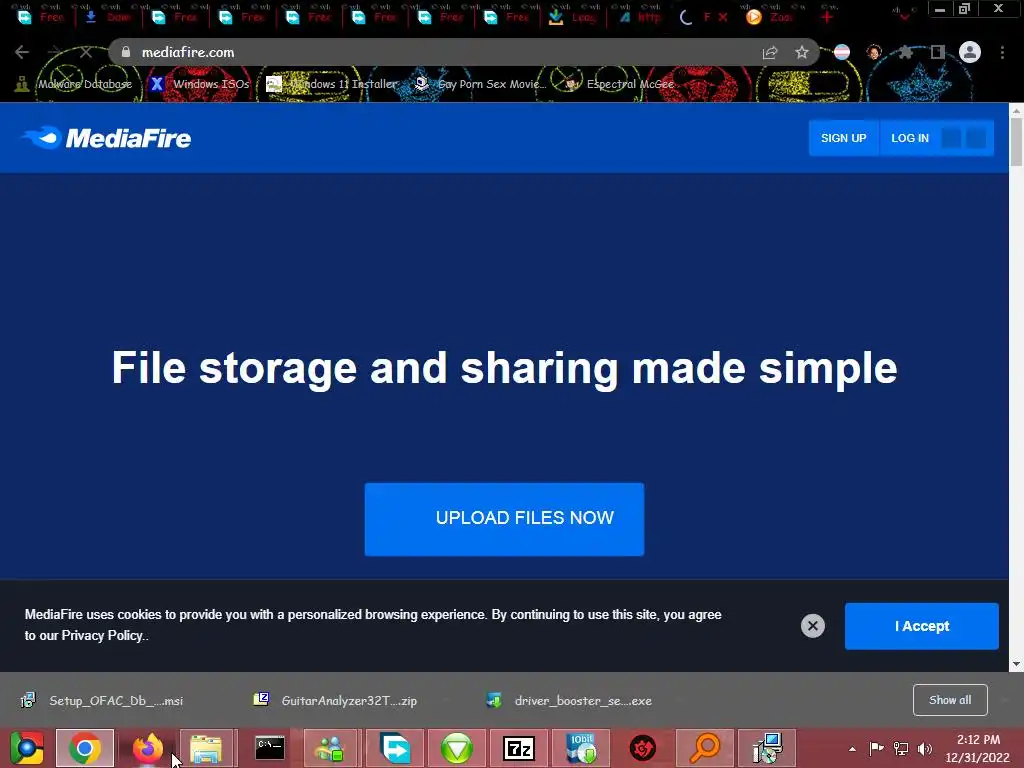Image resolution: width=1024 pixels, height=768 pixels.
Task: Open the Malware Database bookmark
Action: (x=74, y=84)
